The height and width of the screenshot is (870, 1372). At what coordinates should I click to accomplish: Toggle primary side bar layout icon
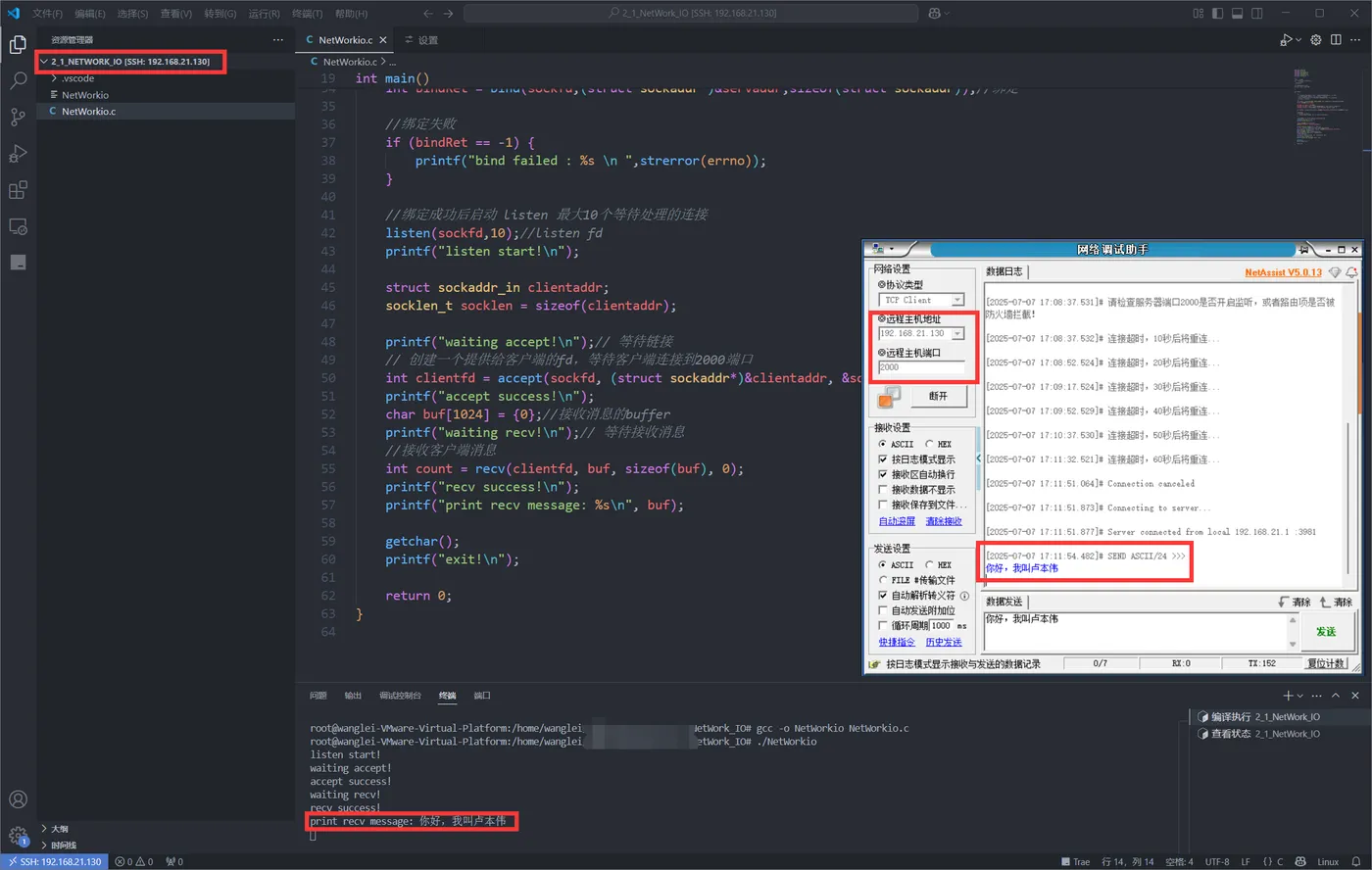(1217, 13)
